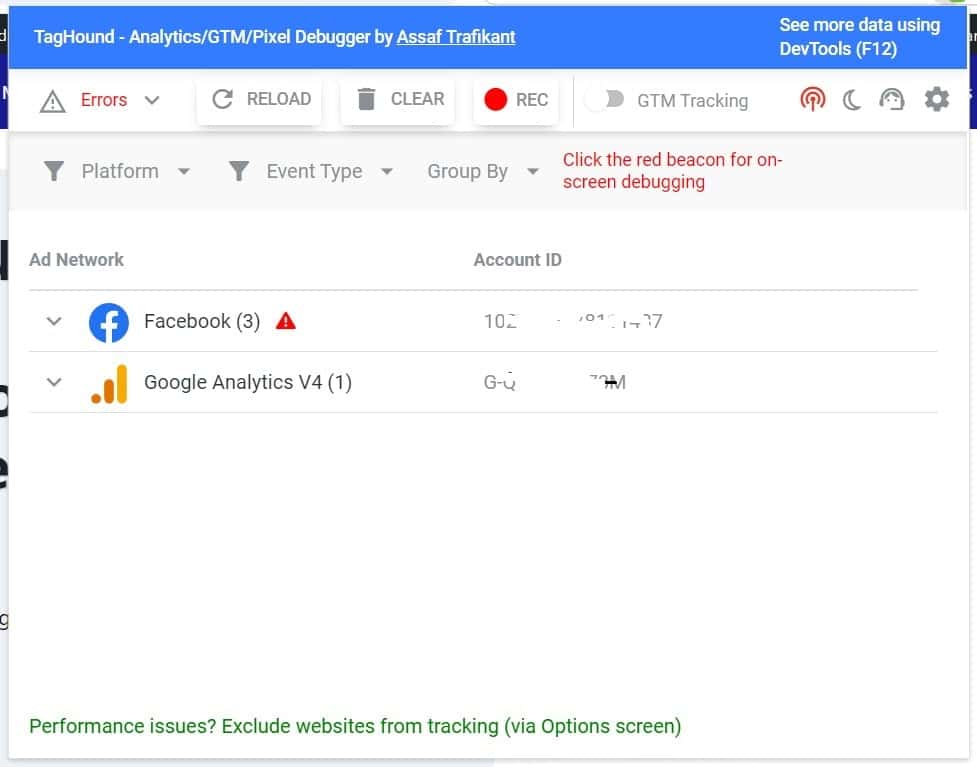Open settings with the gear icon
This screenshot has height=767, width=977.
(x=936, y=99)
